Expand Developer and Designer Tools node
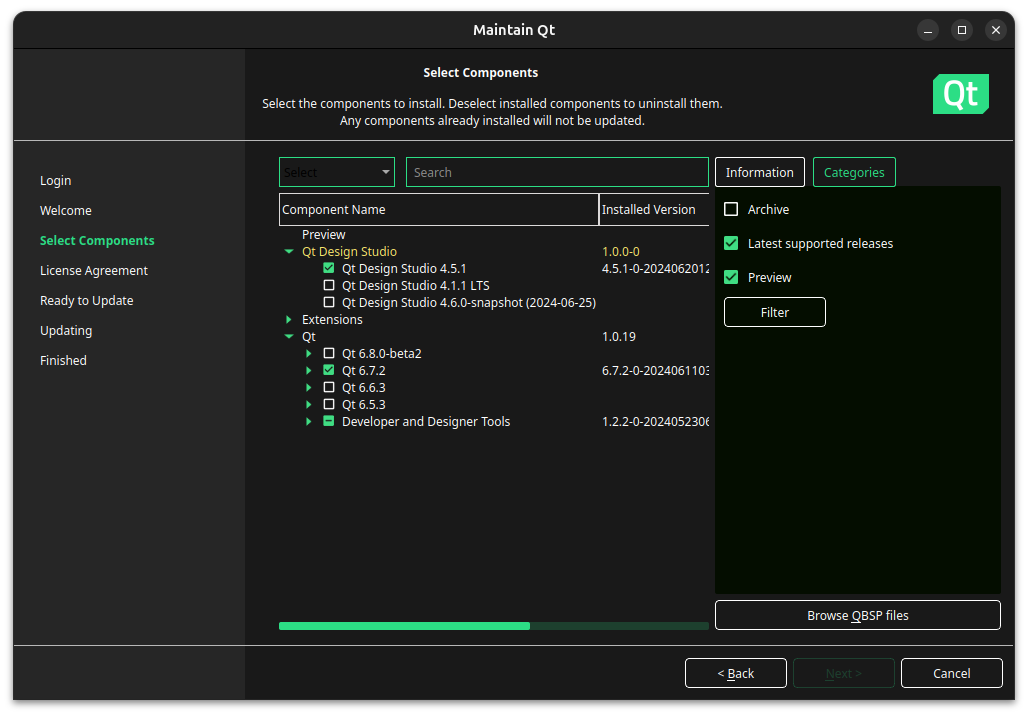The height and width of the screenshot is (716, 1028). [x=308, y=422]
